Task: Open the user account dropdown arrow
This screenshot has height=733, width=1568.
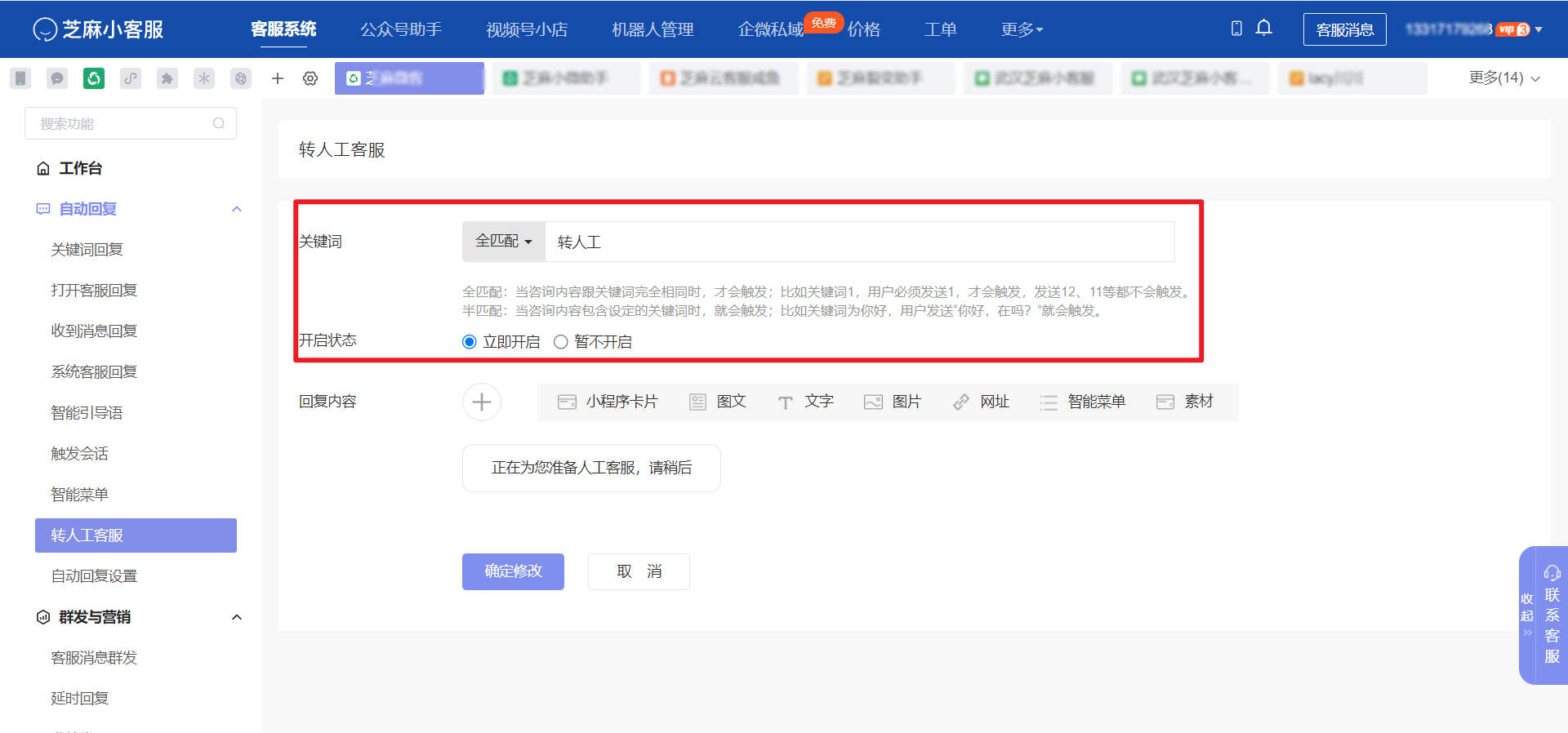Action: pos(1539,29)
